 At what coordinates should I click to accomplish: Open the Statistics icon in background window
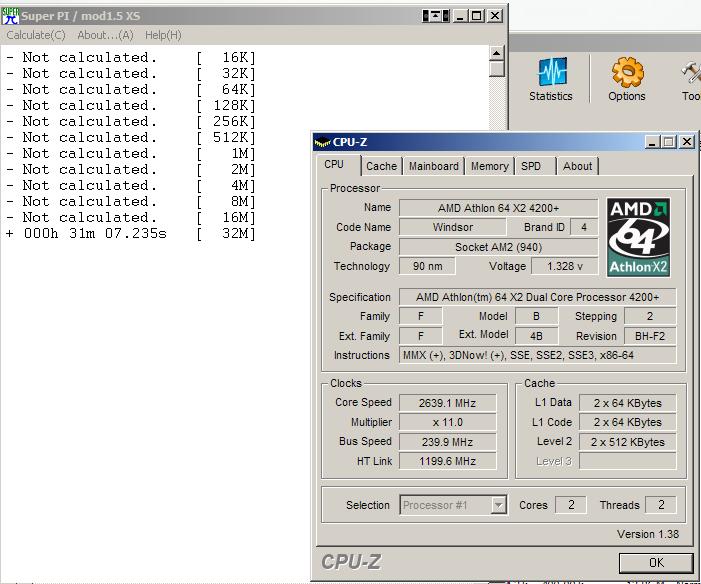551,79
